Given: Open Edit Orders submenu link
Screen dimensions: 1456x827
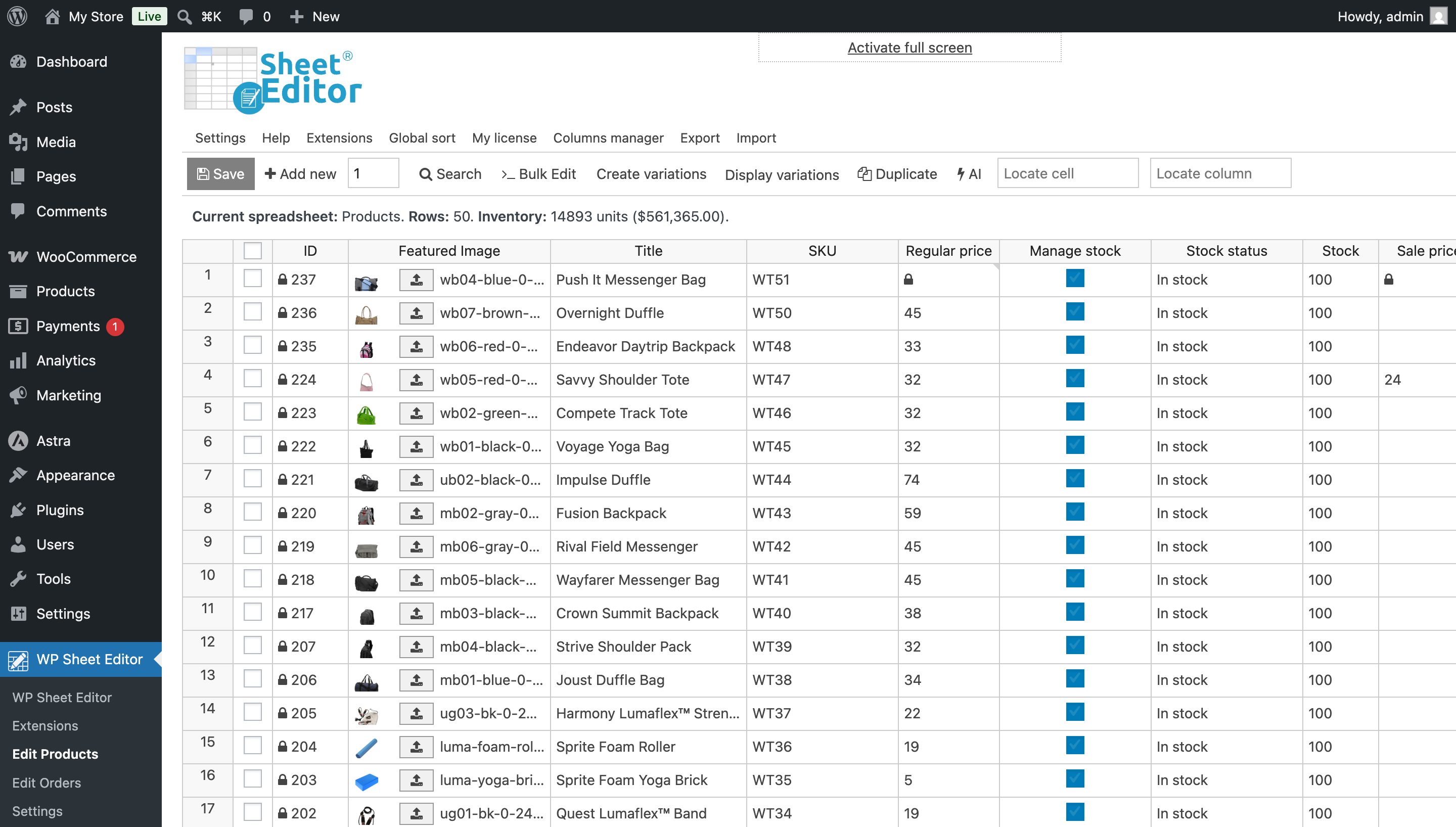Looking at the screenshot, I should (x=47, y=783).
